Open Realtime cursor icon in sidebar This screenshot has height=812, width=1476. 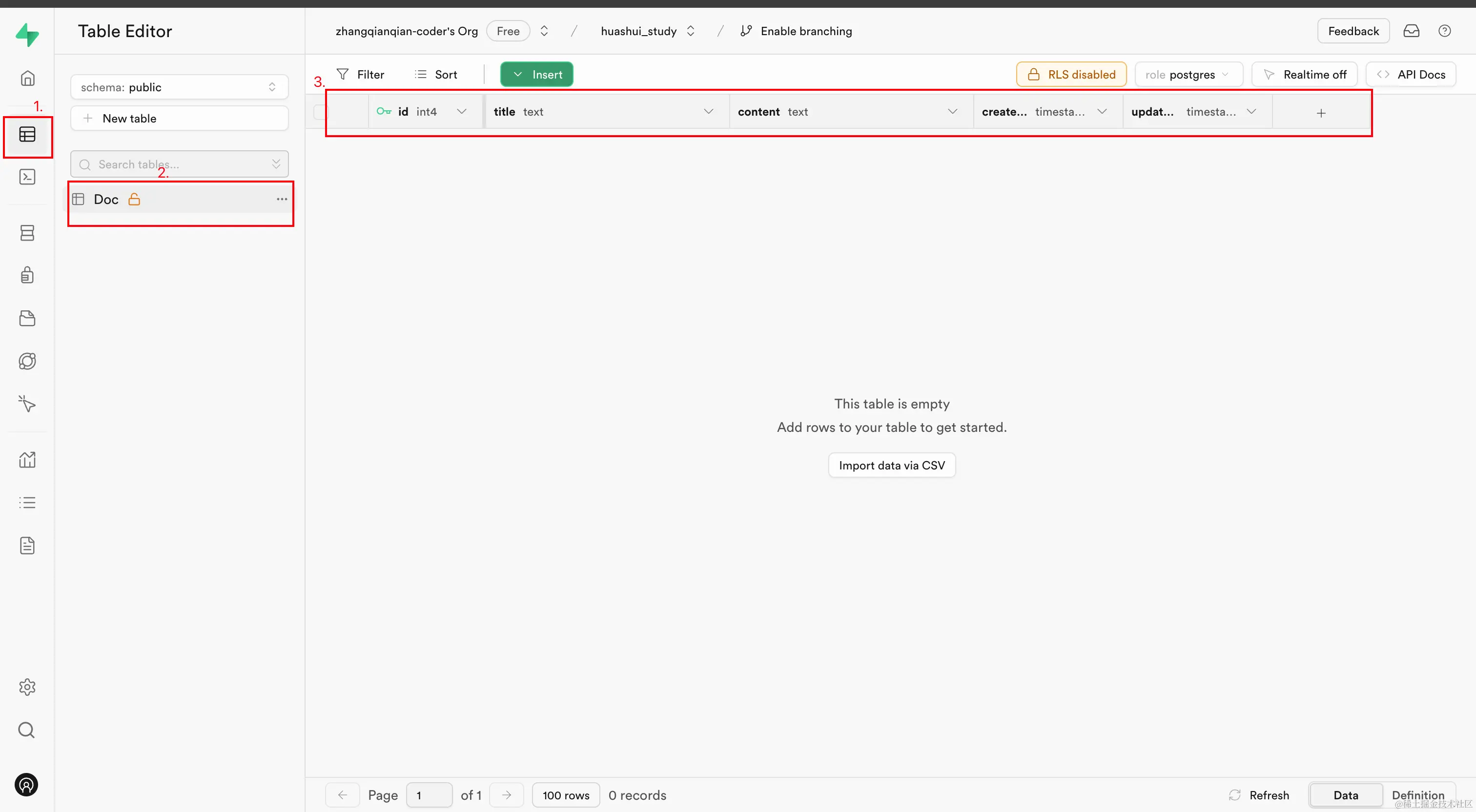click(27, 404)
